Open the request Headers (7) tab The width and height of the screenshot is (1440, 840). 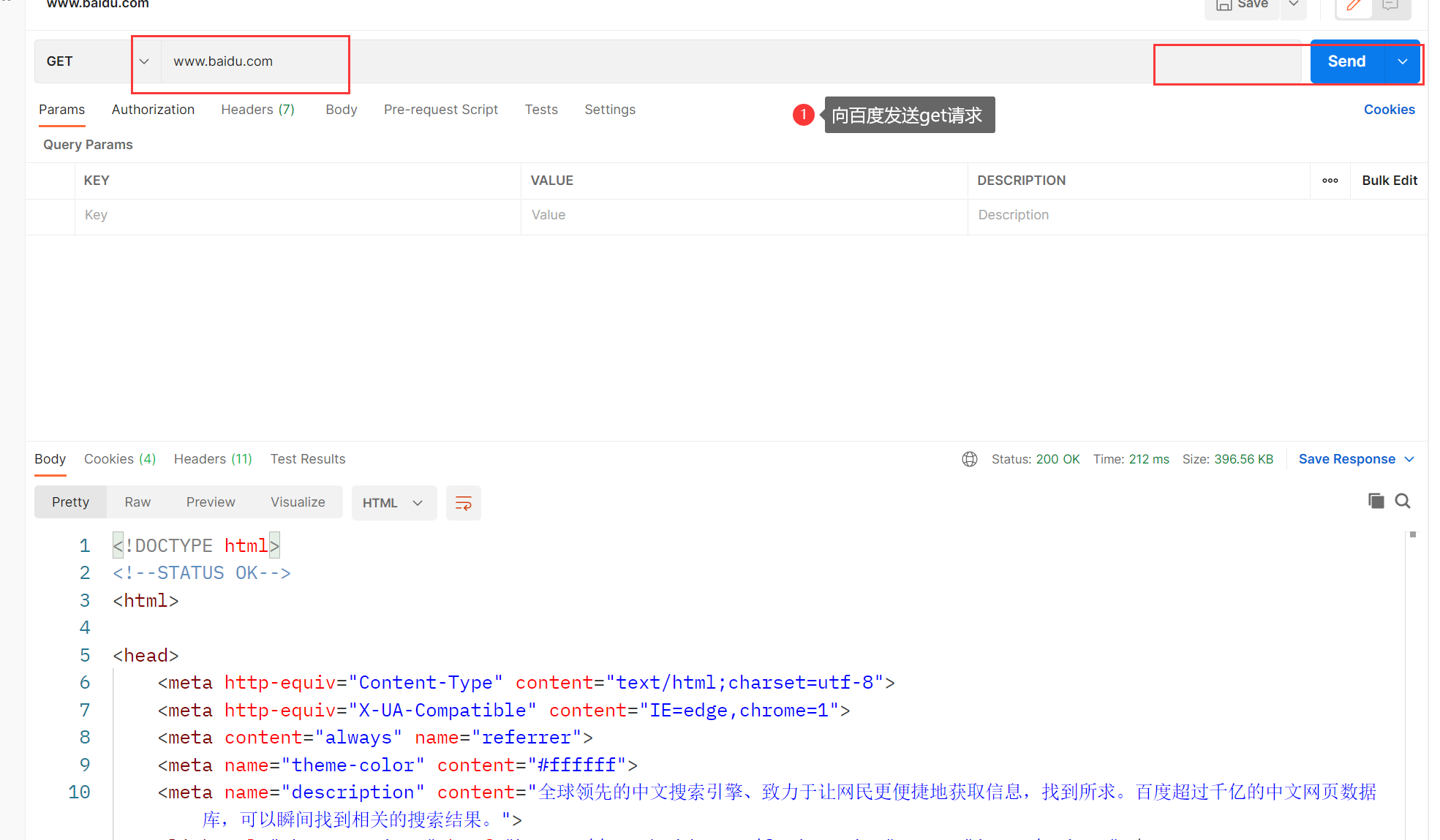[x=257, y=110]
